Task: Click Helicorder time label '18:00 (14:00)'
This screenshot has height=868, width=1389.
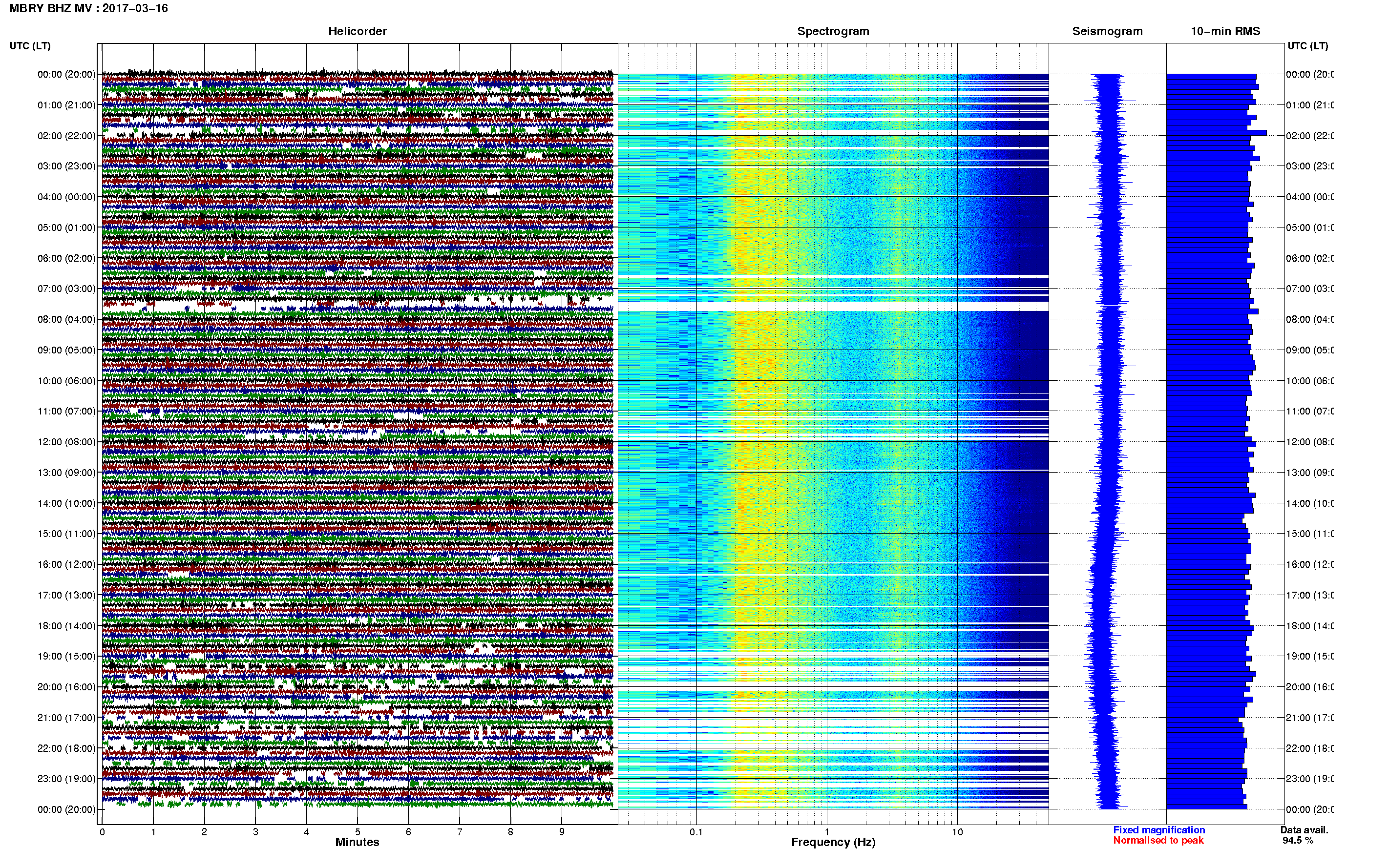Action: pos(66,626)
